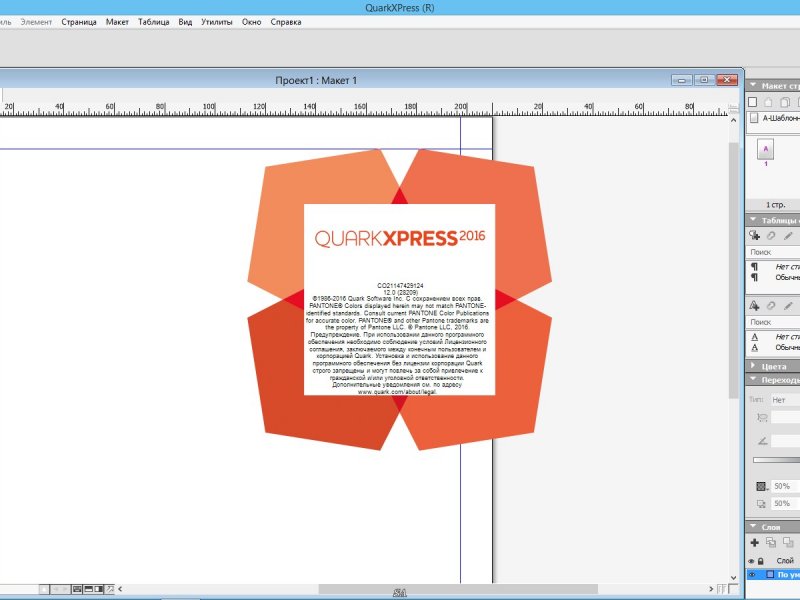This screenshot has width=800, height=600.
Task: Open the 'Окно' menu
Action: tap(252, 22)
